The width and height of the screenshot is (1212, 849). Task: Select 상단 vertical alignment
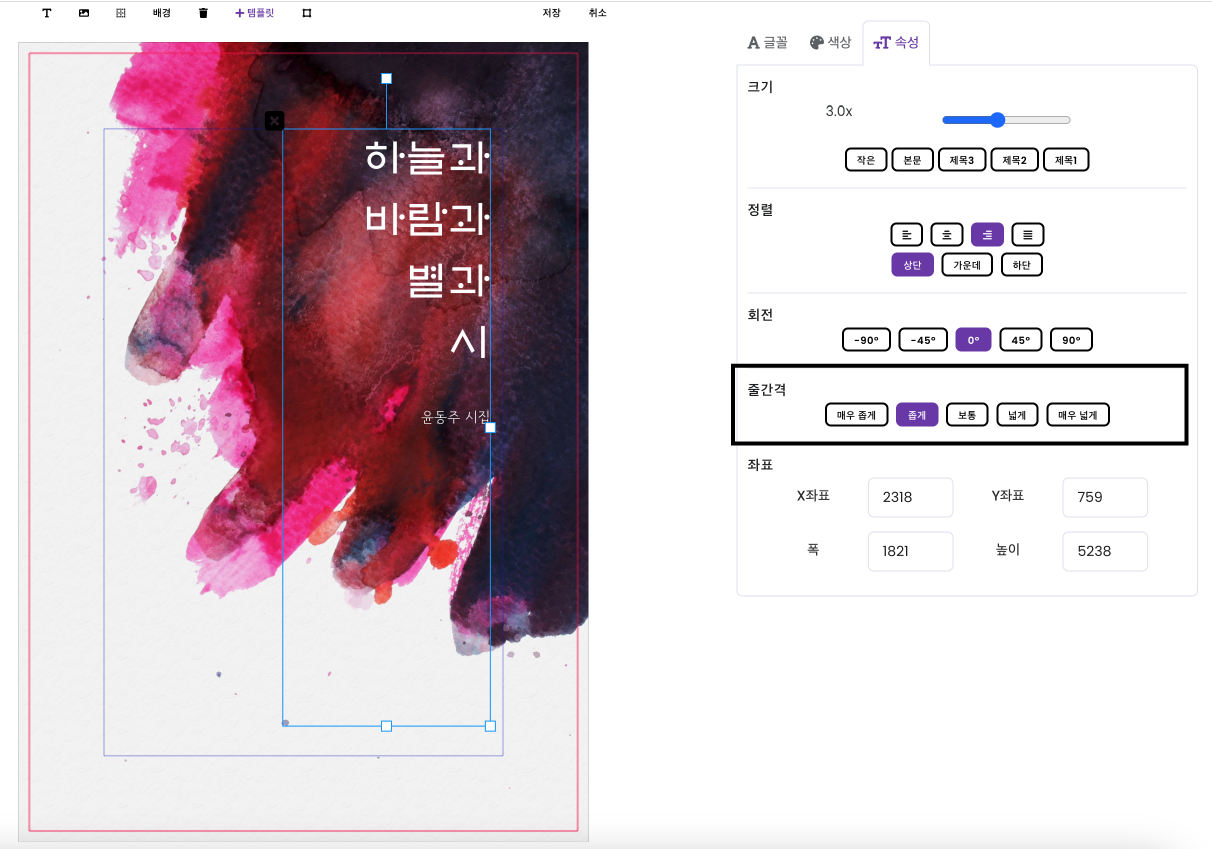(912, 265)
